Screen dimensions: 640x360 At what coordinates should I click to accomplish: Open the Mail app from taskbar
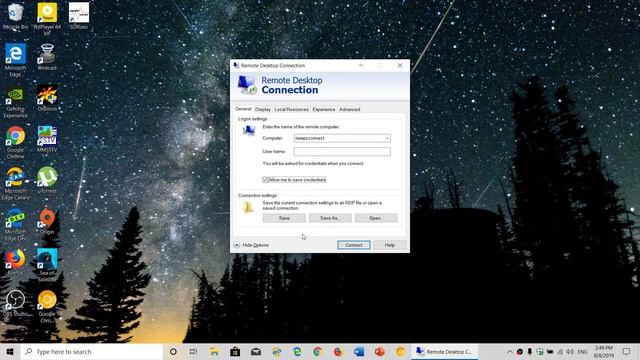(256, 351)
